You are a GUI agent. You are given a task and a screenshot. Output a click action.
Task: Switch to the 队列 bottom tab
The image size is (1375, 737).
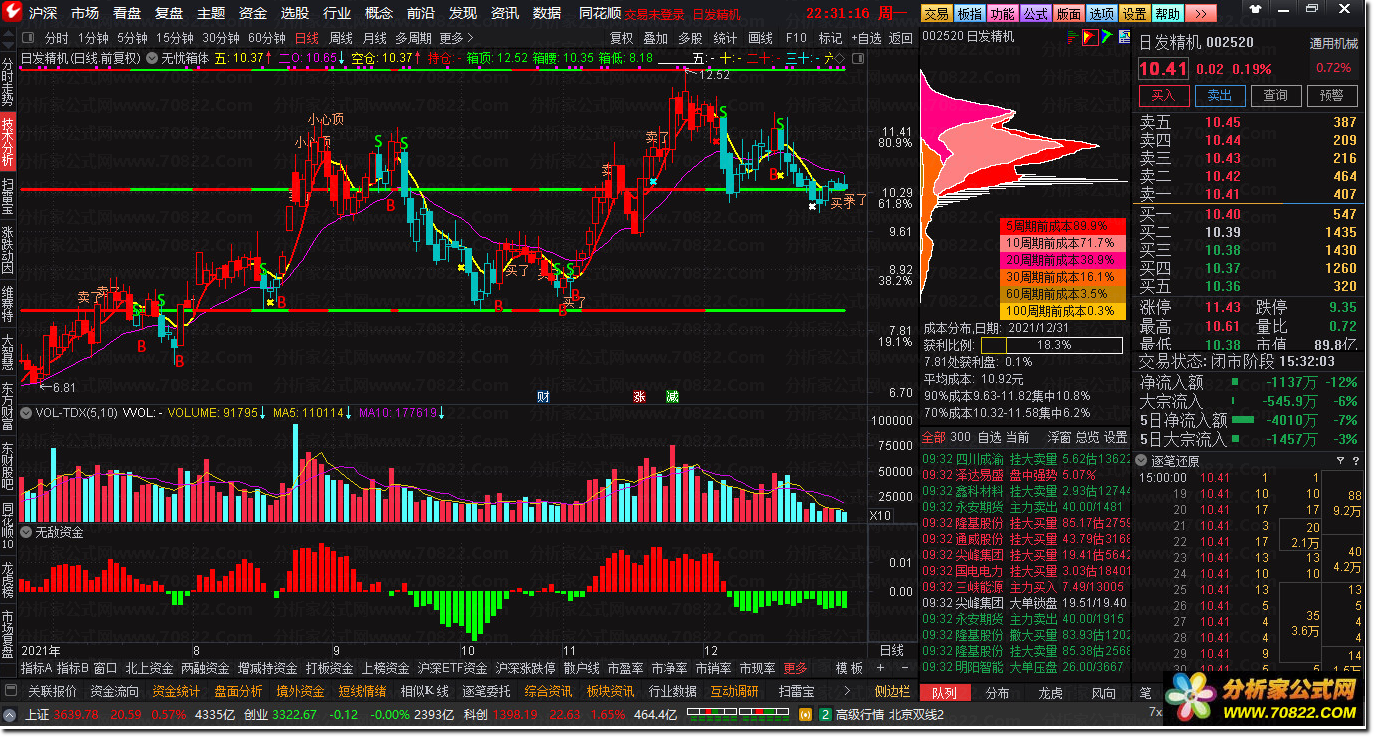[x=945, y=693]
